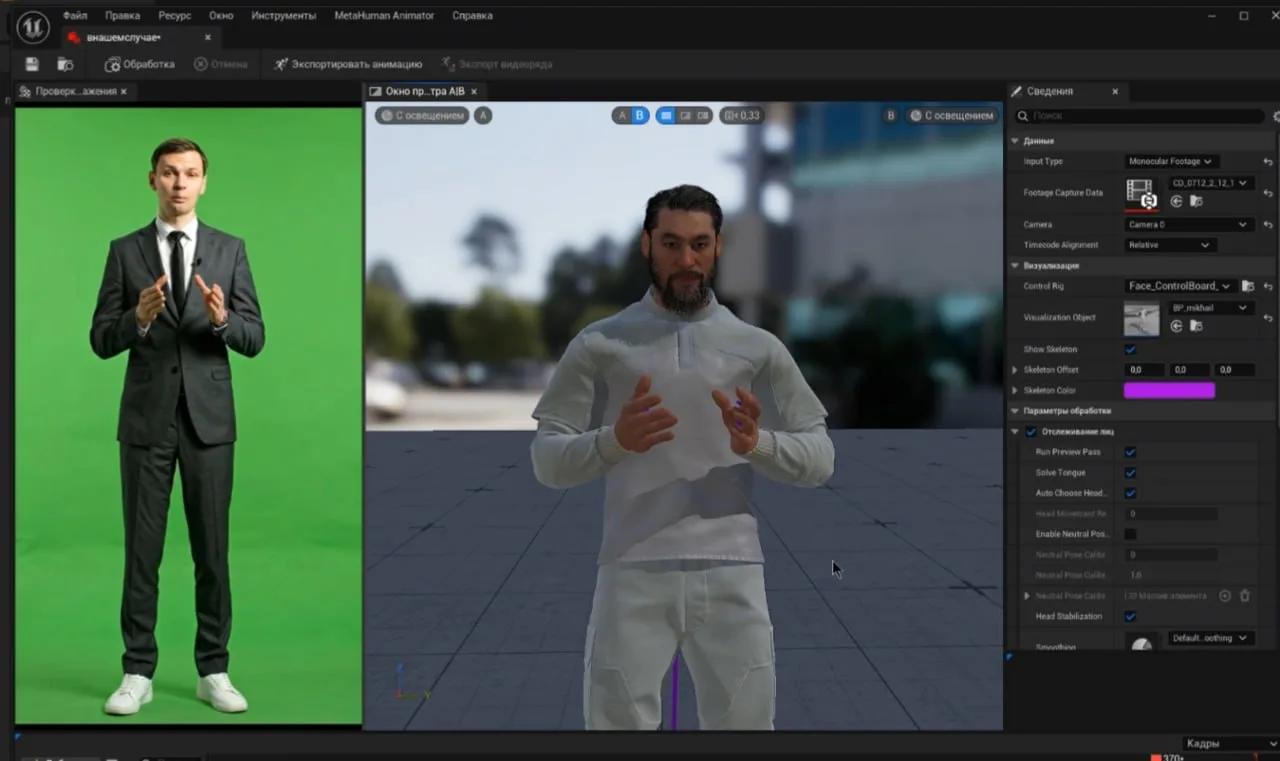Click the footage capture data thumbnail
This screenshot has width=1280, height=761.
tap(1142, 193)
